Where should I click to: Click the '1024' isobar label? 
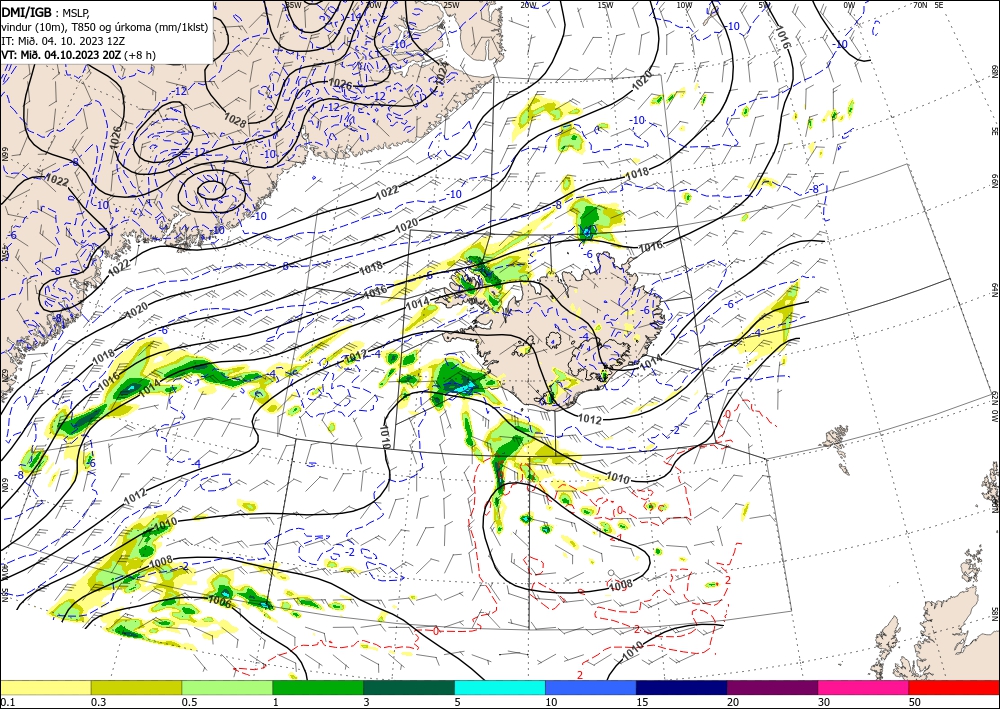(x=441, y=73)
